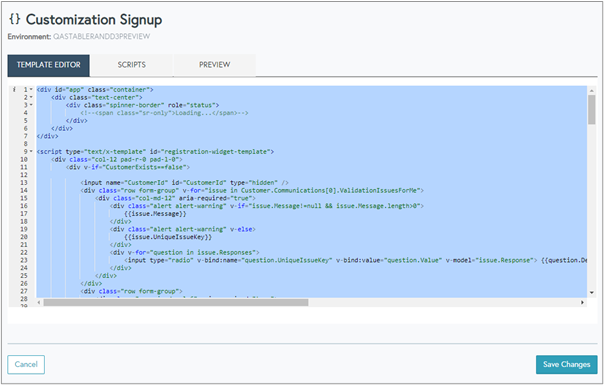Click the Cancel button
The image size is (604, 385).
coord(26,365)
